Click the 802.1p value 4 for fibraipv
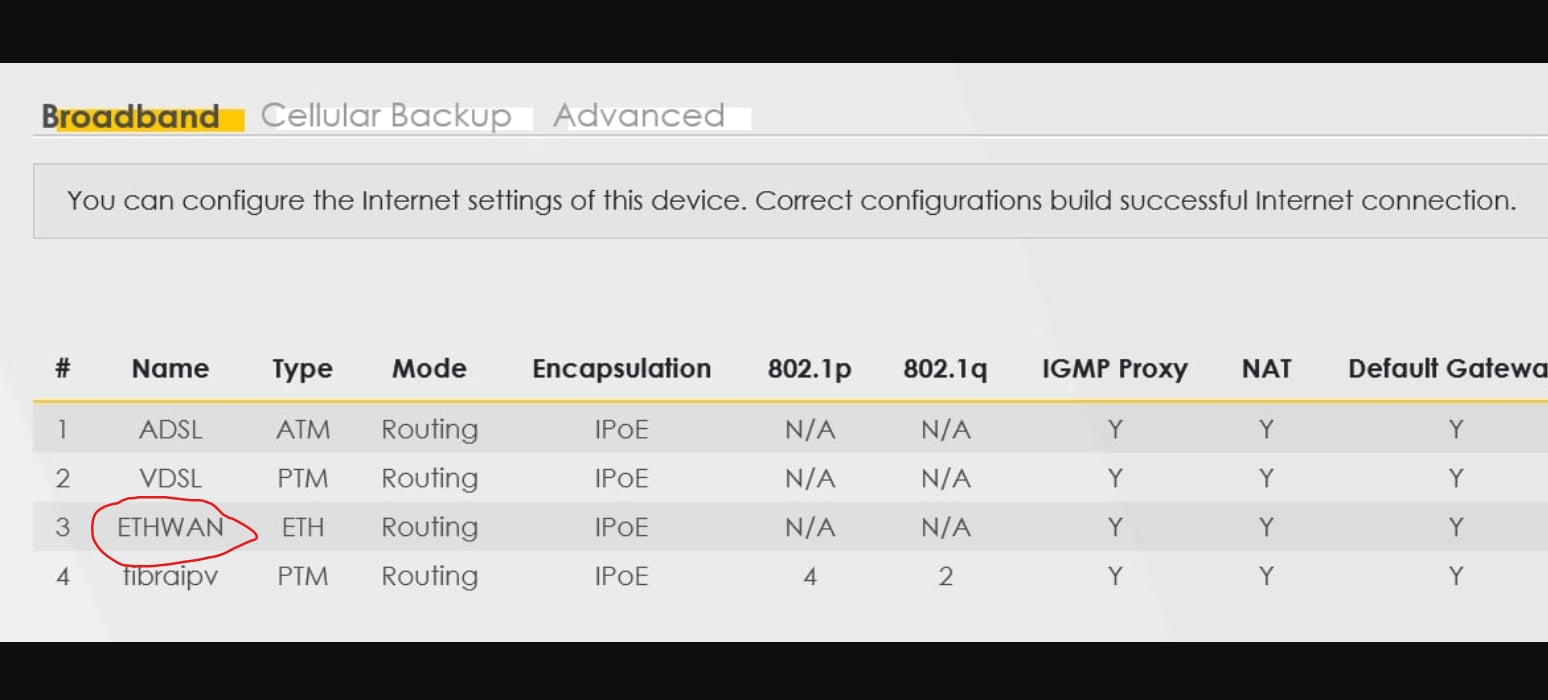This screenshot has width=1548, height=700. pos(809,576)
